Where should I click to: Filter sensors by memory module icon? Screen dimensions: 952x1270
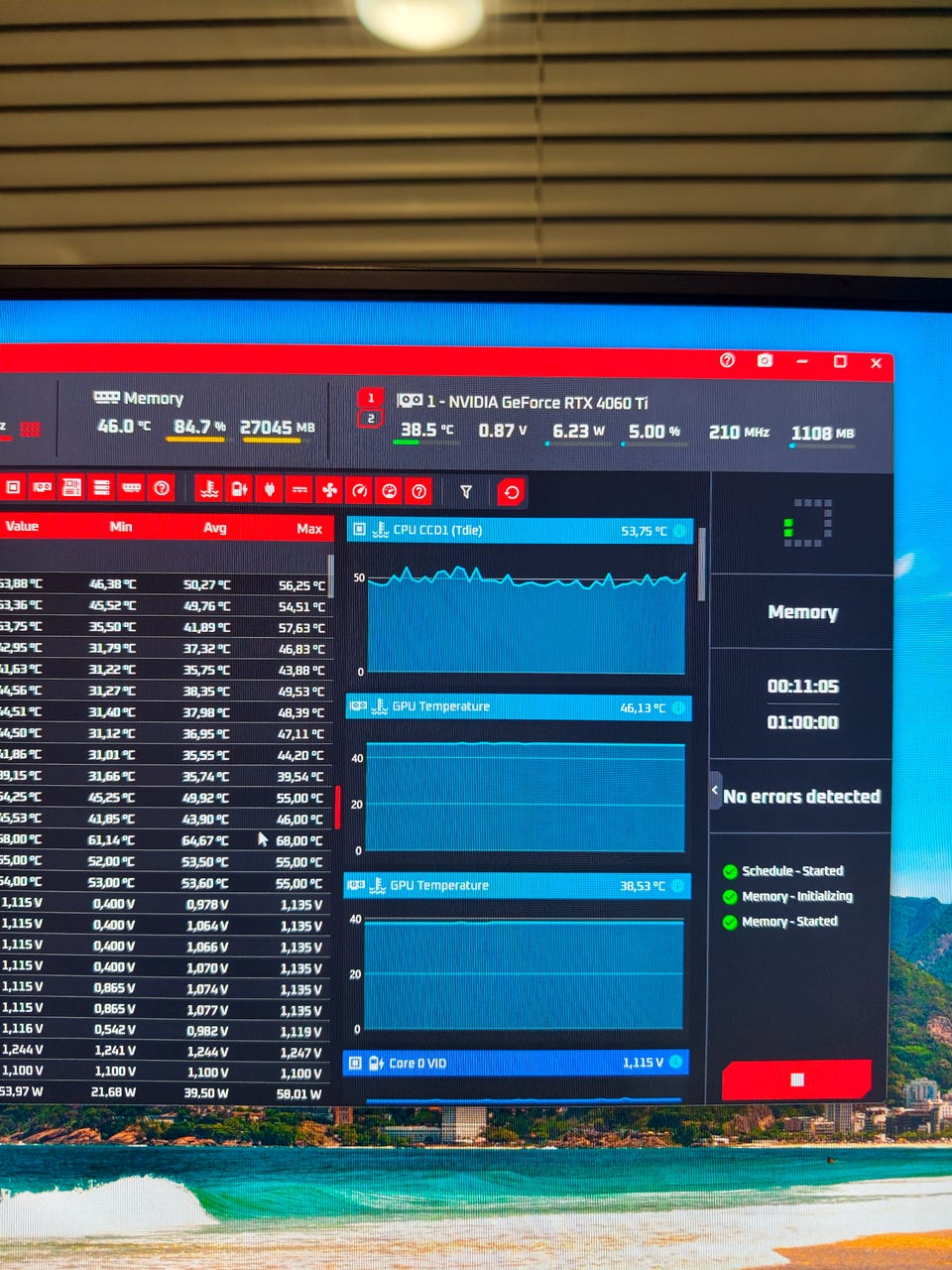[x=131, y=487]
